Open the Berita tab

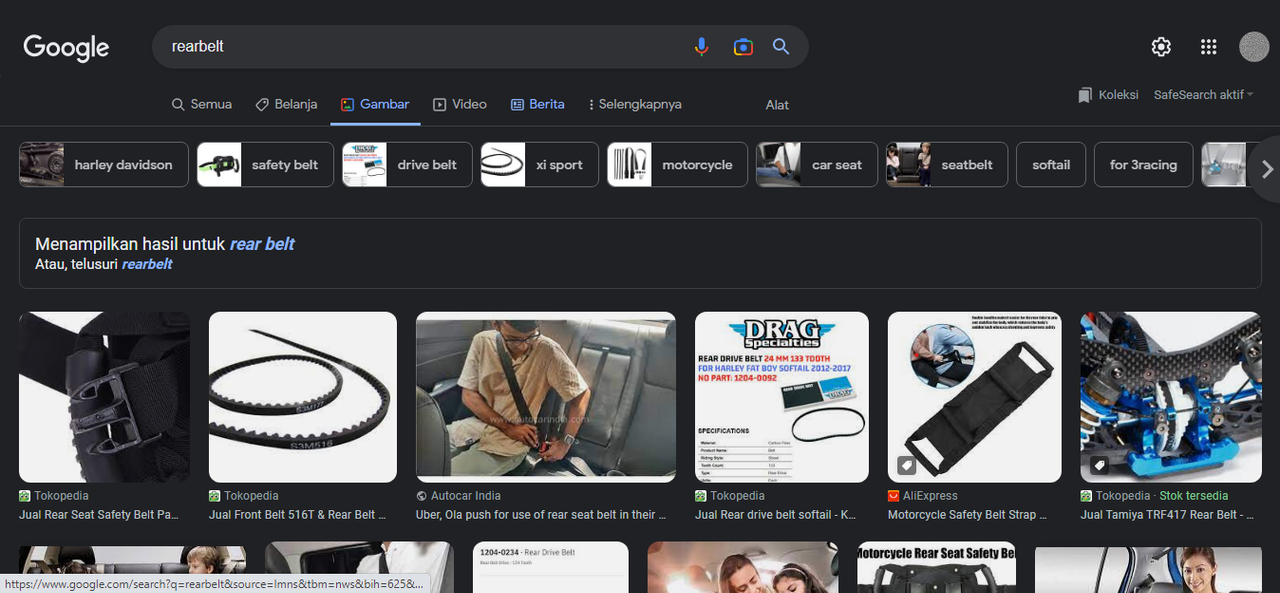[538, 104]
